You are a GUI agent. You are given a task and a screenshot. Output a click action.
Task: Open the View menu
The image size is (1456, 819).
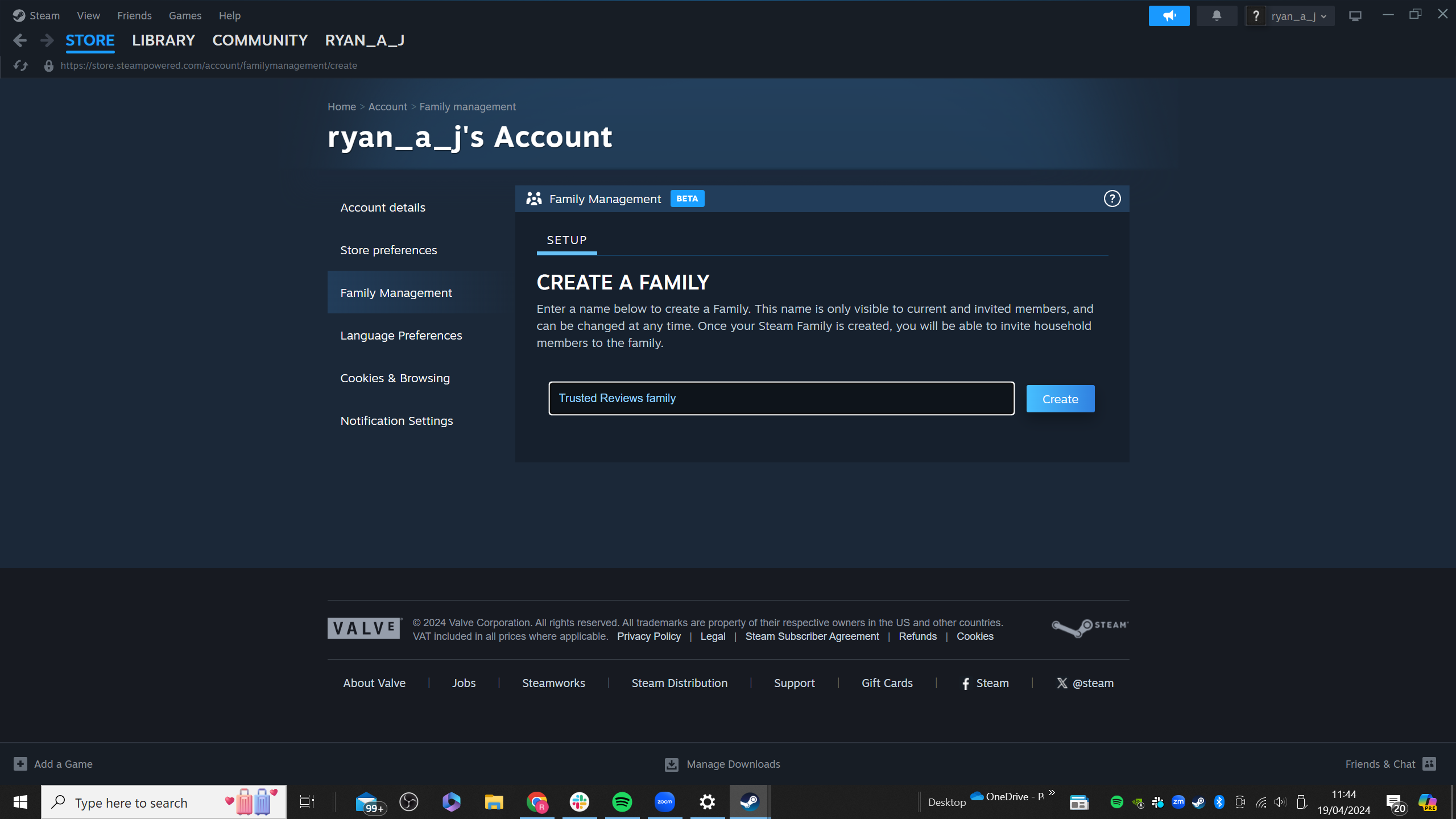coord(88,15)
